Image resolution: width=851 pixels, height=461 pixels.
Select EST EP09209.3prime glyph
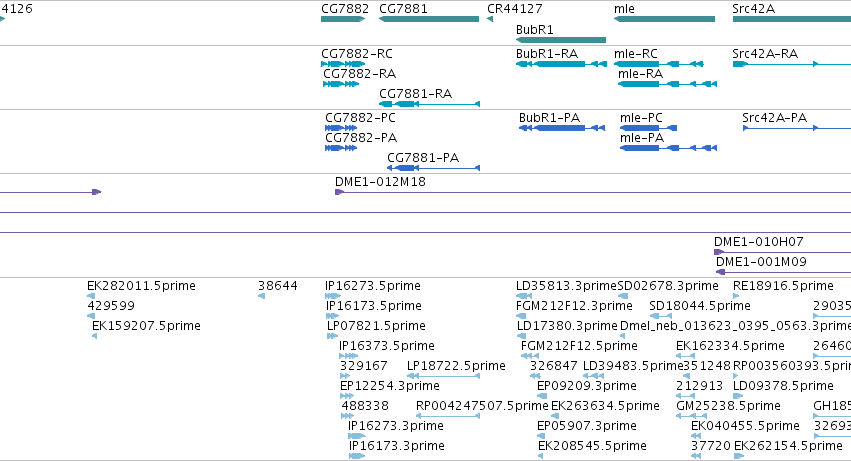pyautogui.click(x=542, y=396)
